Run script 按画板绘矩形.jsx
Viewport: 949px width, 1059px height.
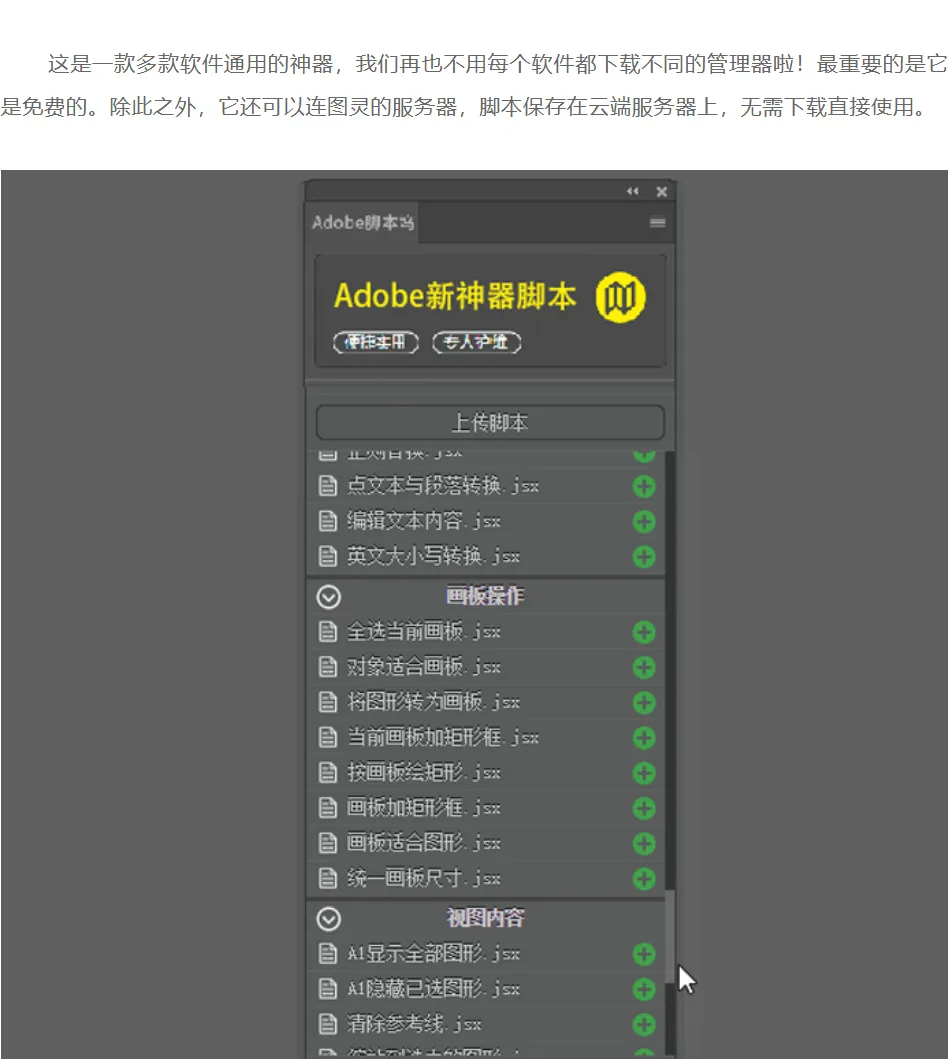tap(424, 772)
